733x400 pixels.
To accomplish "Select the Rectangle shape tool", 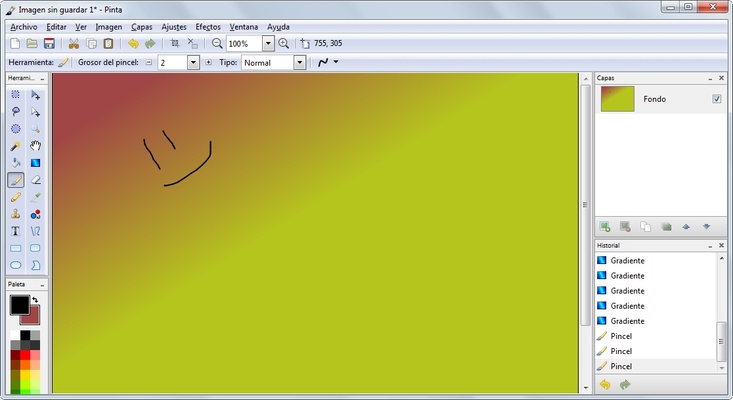I will pos(15,248).
